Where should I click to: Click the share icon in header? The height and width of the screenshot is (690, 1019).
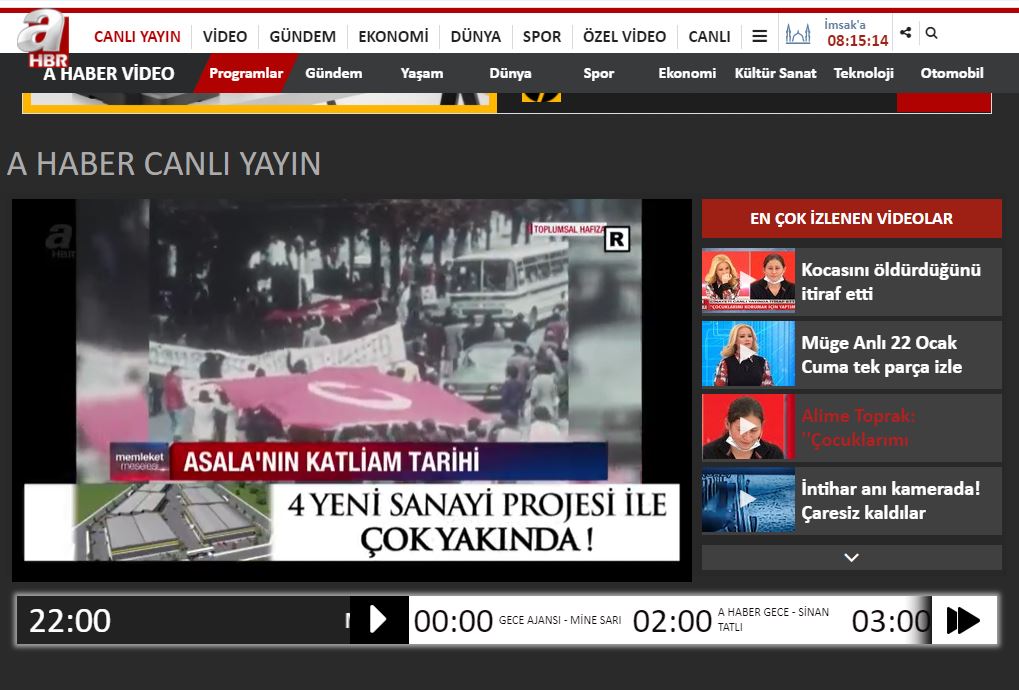906,32
